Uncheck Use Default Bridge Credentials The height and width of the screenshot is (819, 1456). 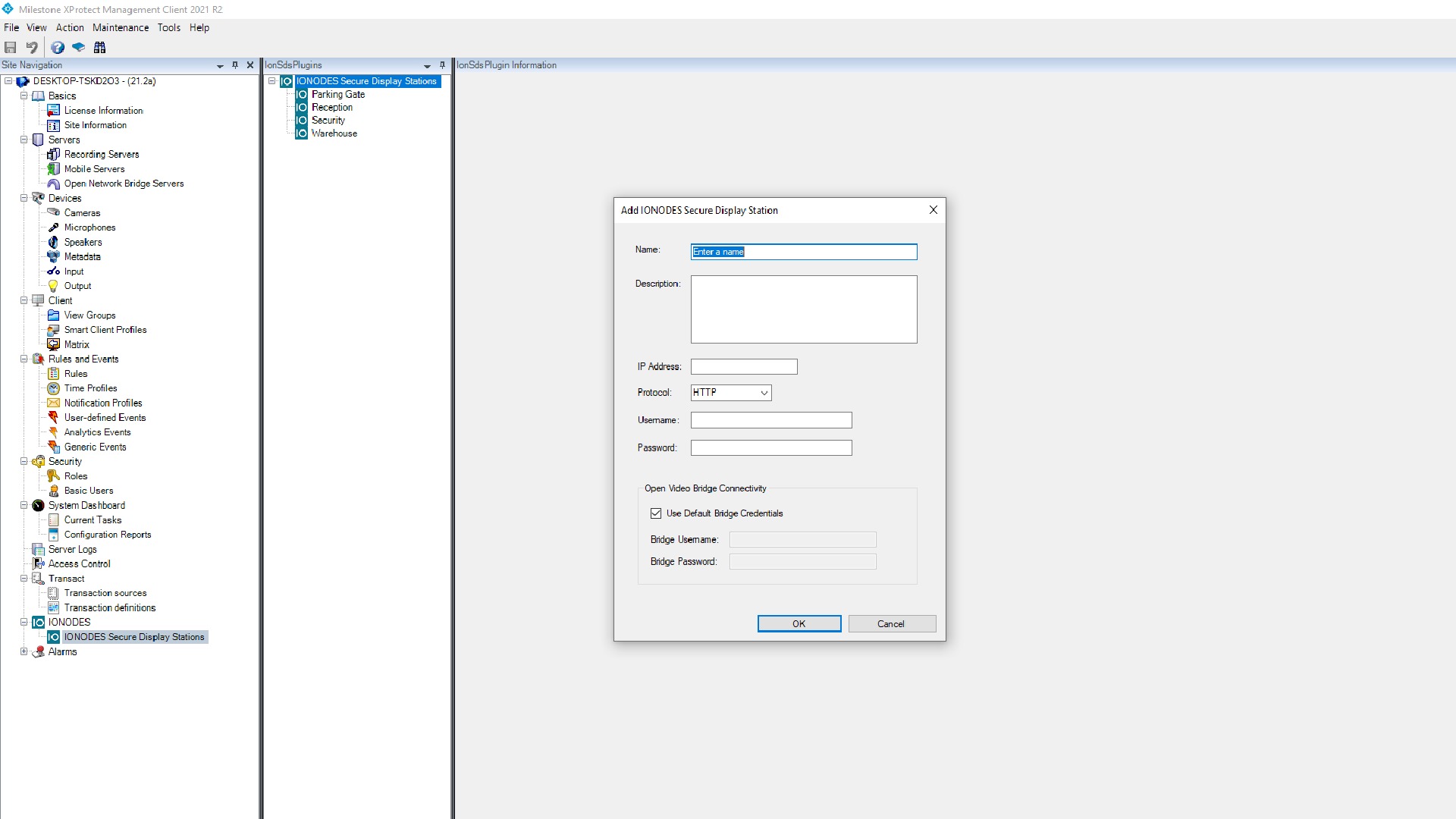[x=656, y=513]
